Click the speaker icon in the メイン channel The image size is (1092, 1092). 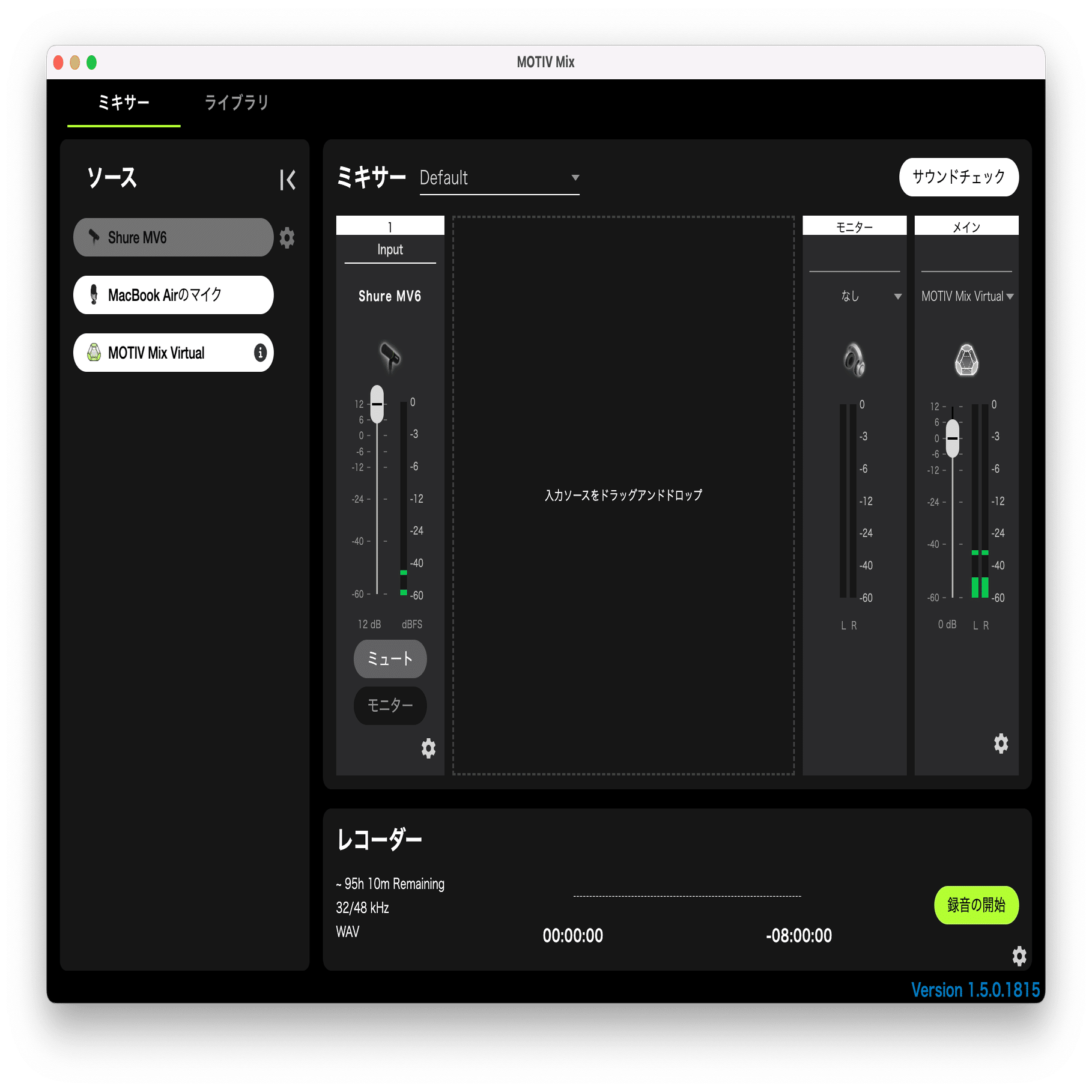pos(966,360)
